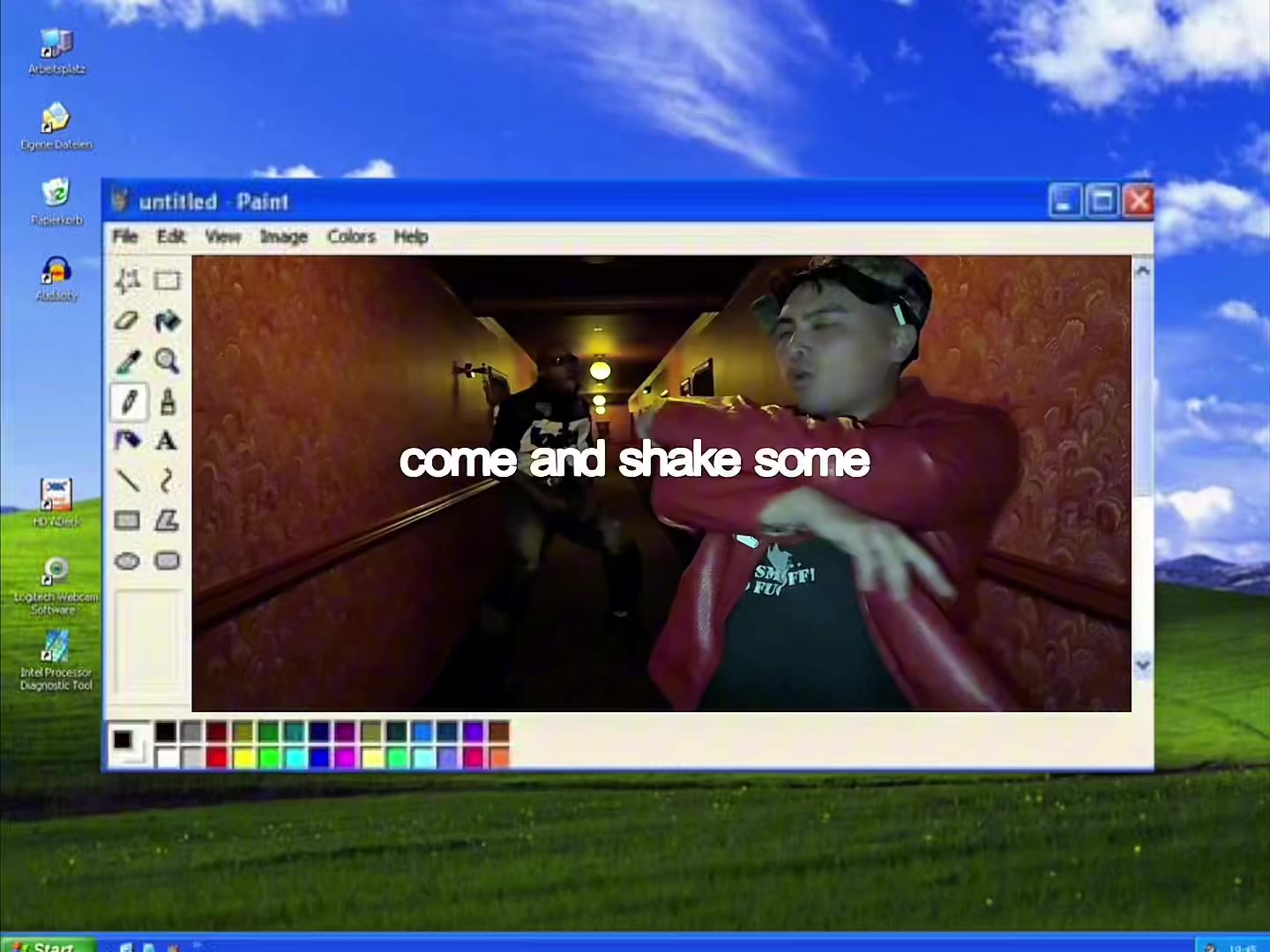The height and width of the screenshot is (952, 1270).
Task: Choose the orange swatch
Action: click(499, 757)
